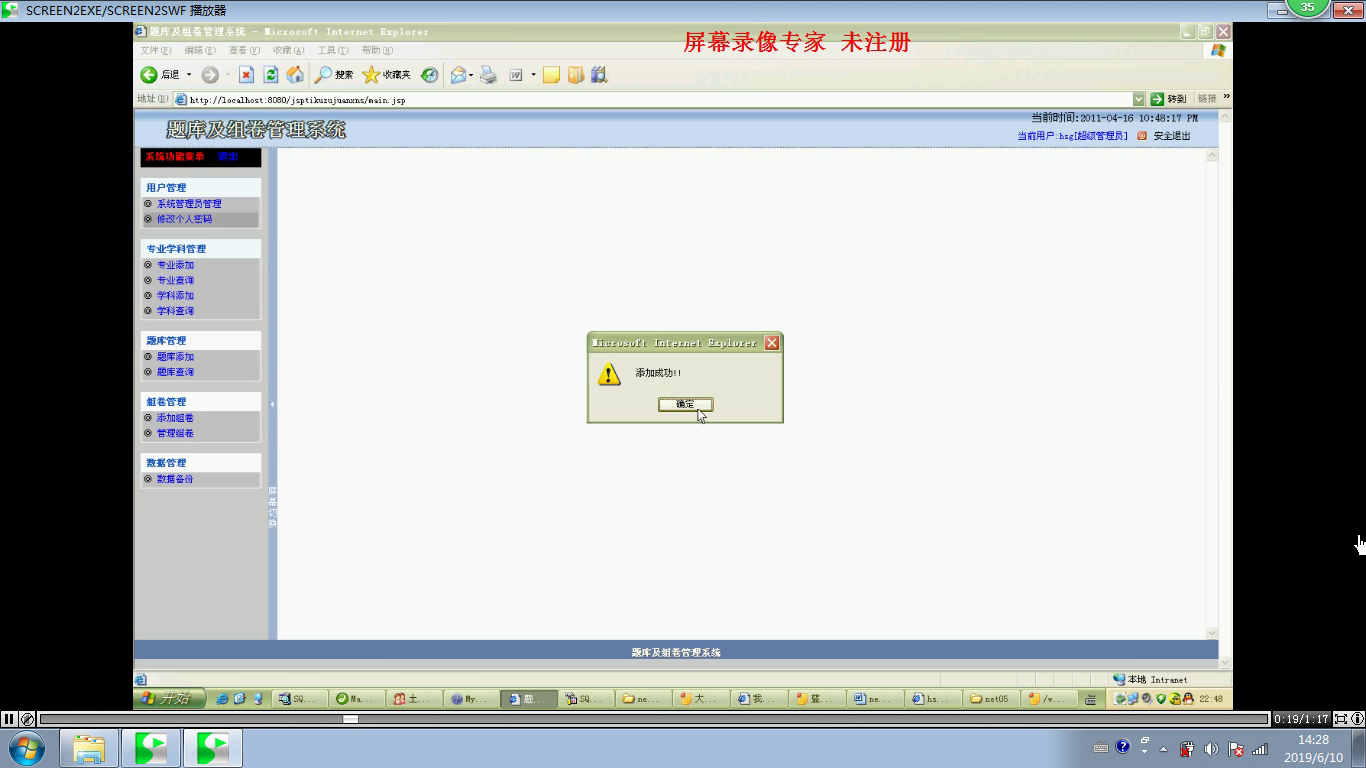Click the Edit with Word icon

tap(516, 75)
